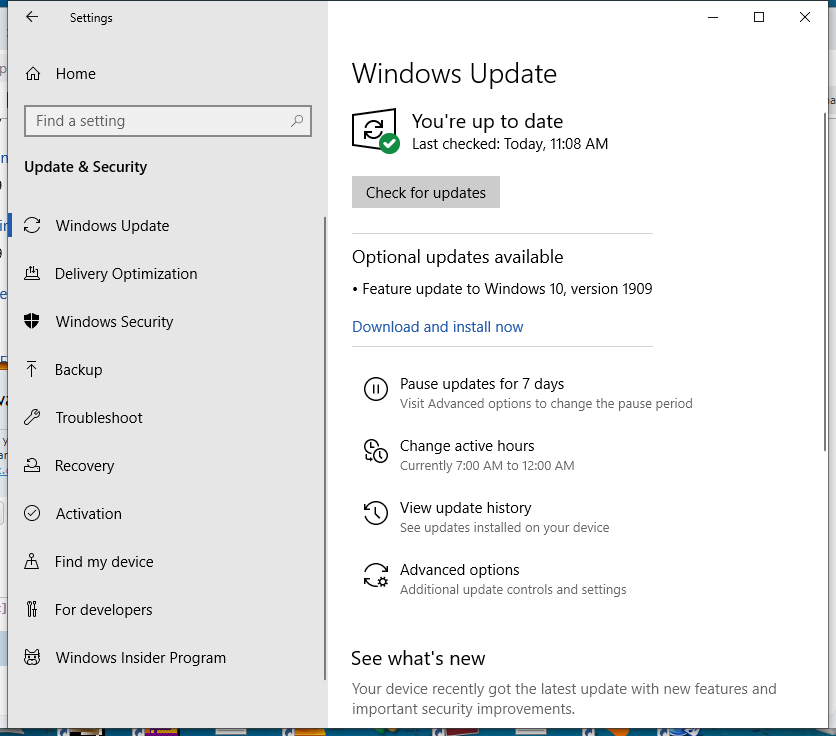836x736 pixels.
Task: Click Pause updates for 7 days
Action: (482, 383)
